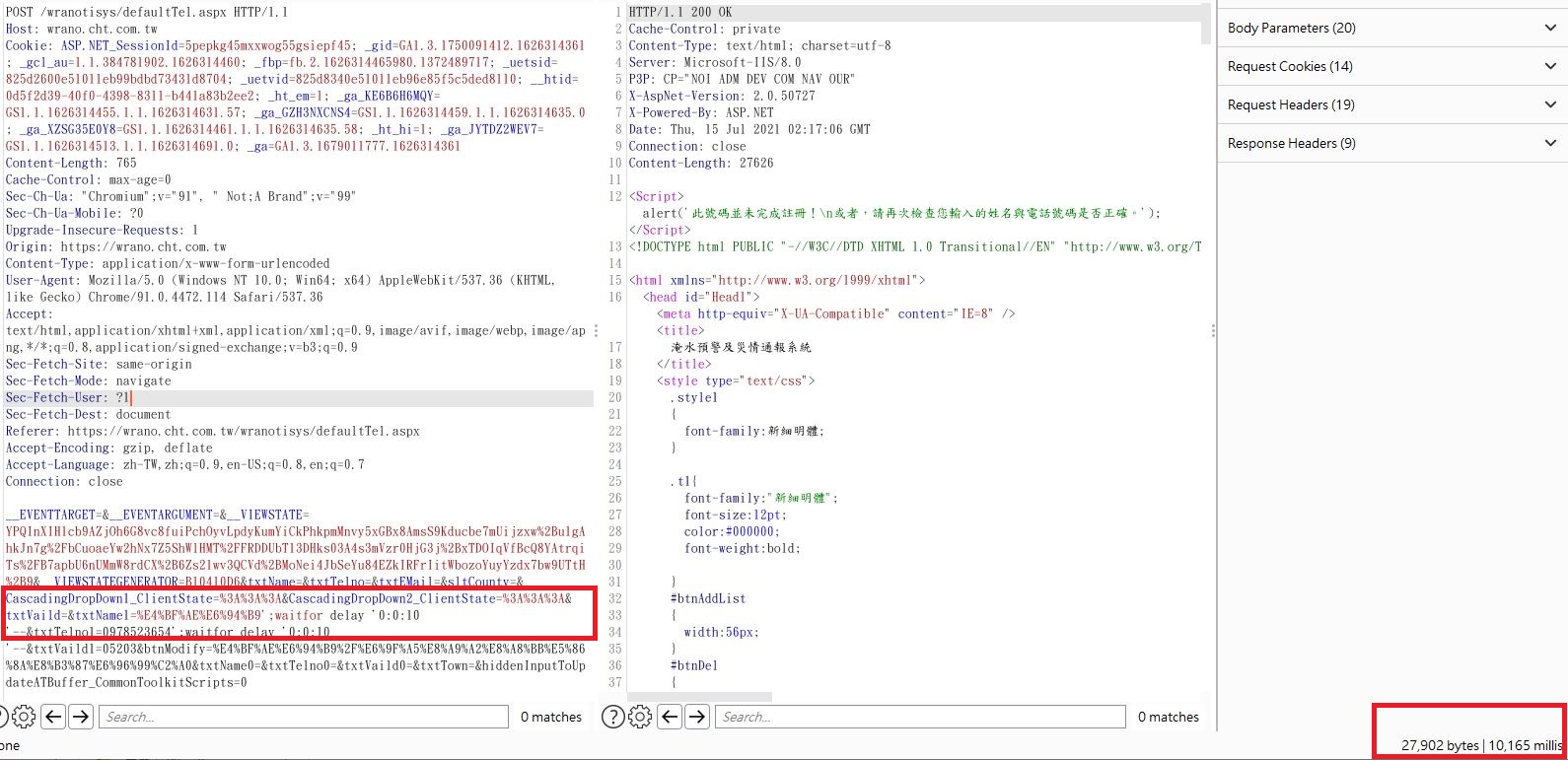This screenshot has height=760, width=1568.
Task: Click the Cache-Control: max-age=0 request header
Action: click(89, 179)
